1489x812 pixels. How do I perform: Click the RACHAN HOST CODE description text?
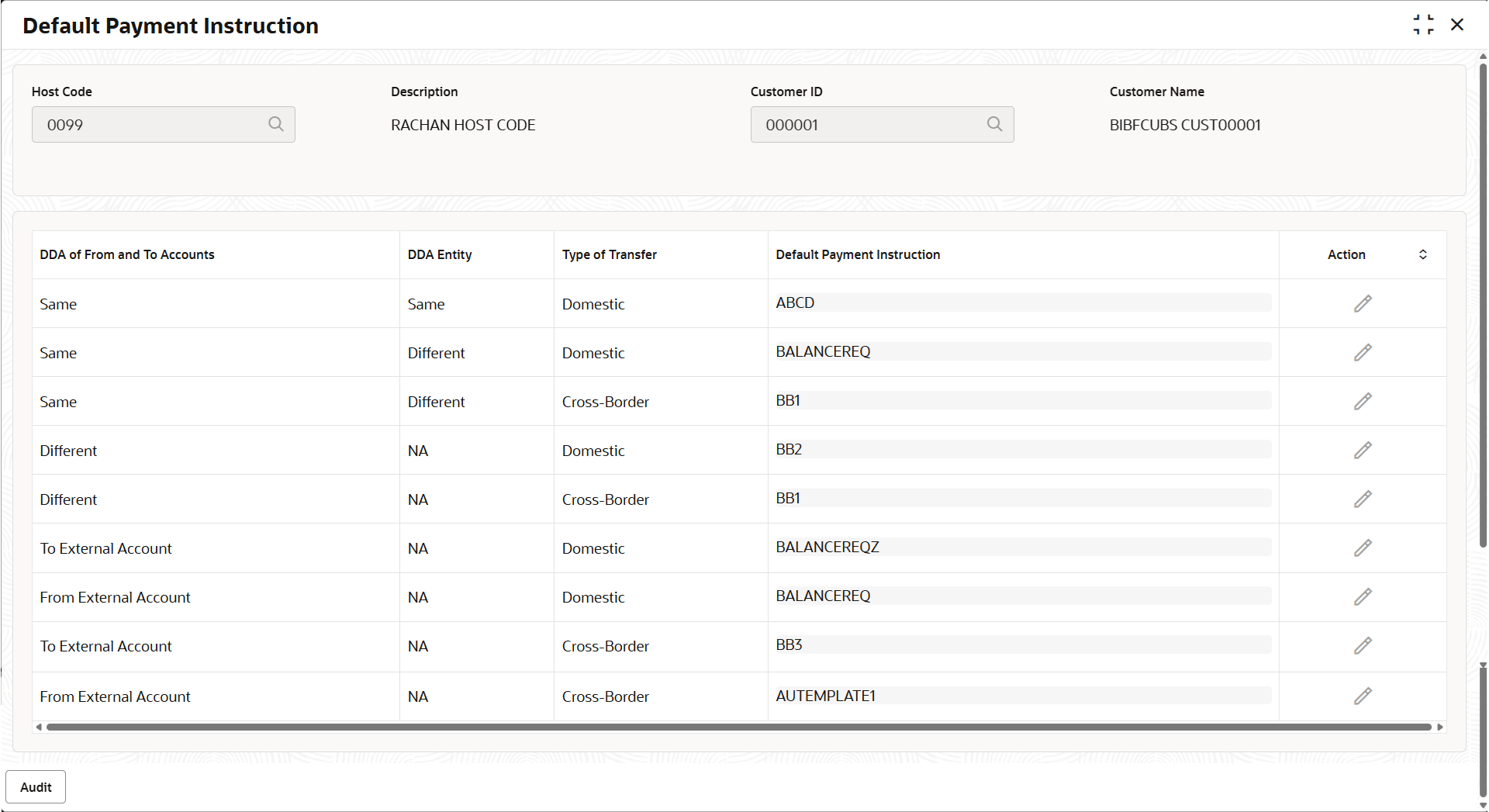(463, 125)
